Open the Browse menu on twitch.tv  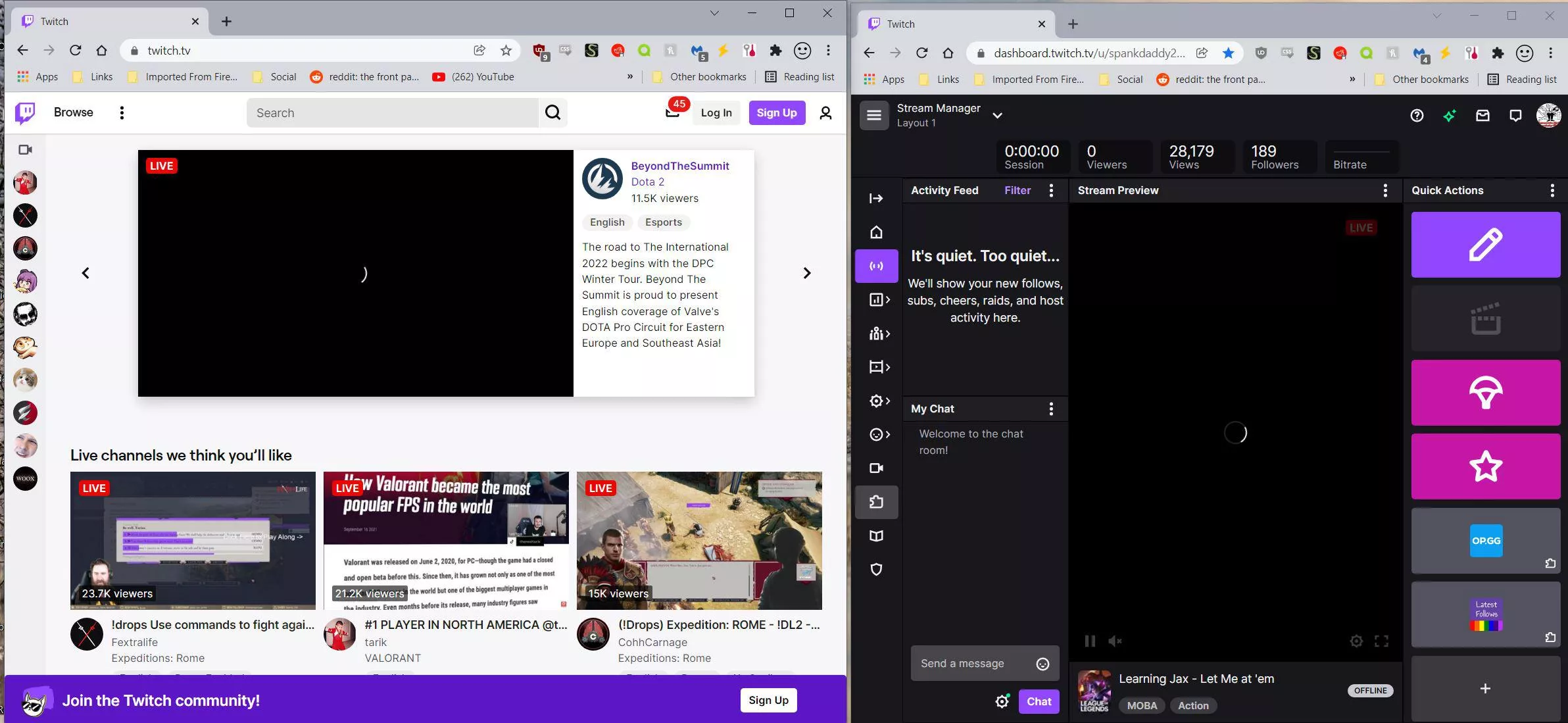73,112
